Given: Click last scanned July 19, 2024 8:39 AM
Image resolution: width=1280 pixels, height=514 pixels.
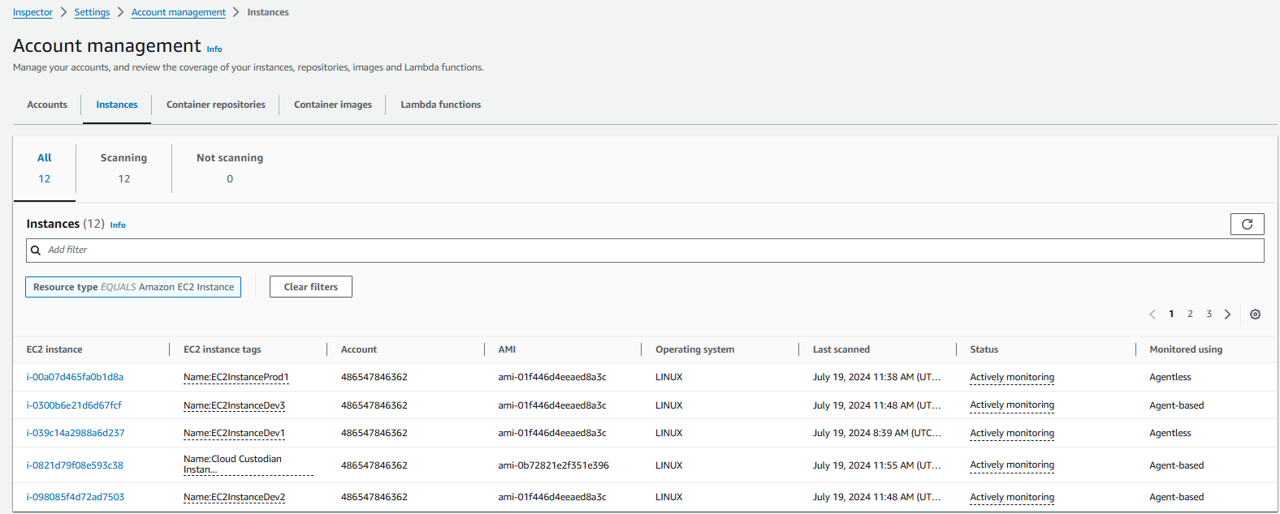Looking at the screenshot, I should 877,433.
